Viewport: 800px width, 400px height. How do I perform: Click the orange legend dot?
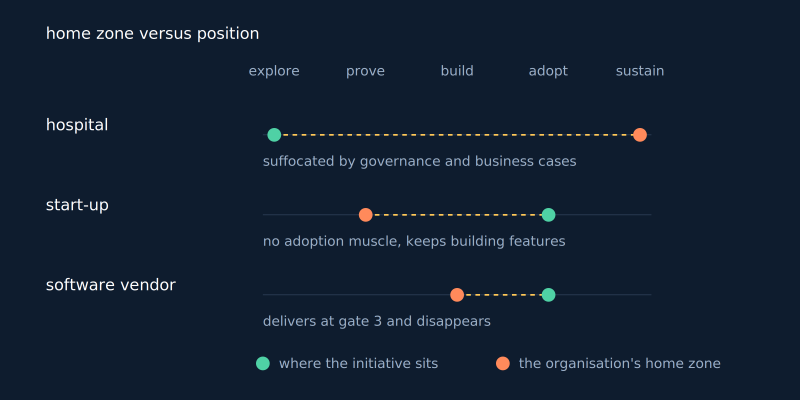click(503, 363)
